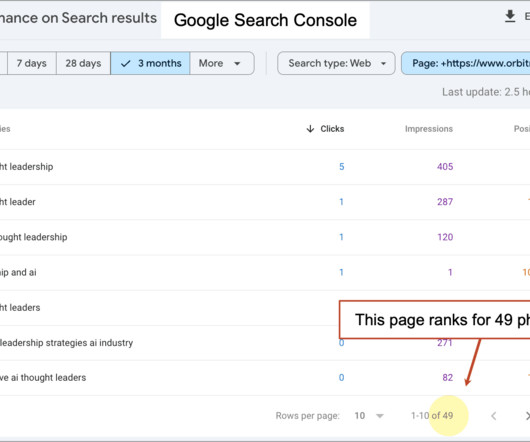530x442 pixels.
Task: Click the Impressions column header
Action: point(429,129)
